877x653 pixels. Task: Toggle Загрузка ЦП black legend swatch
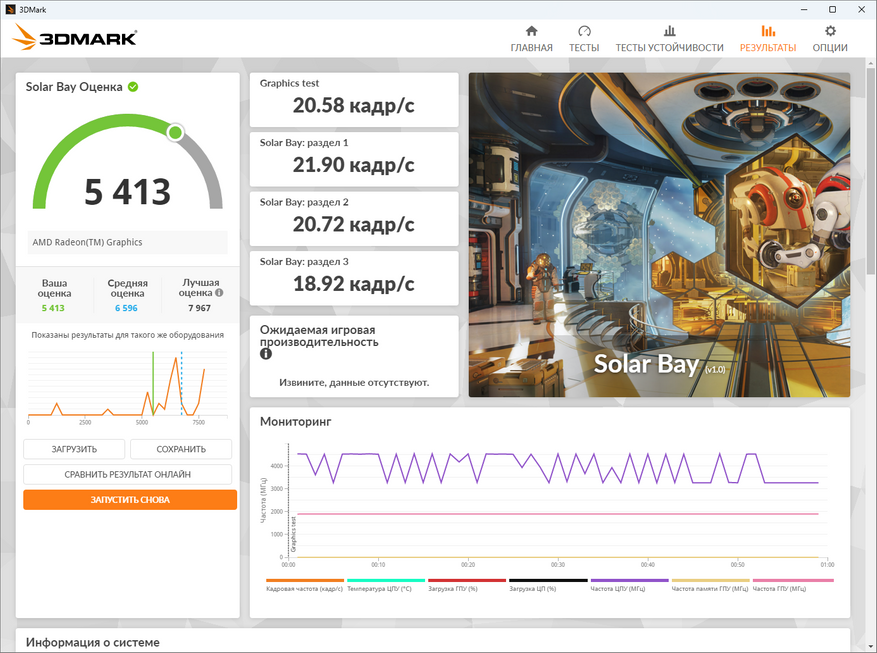(x=548, y=580)
